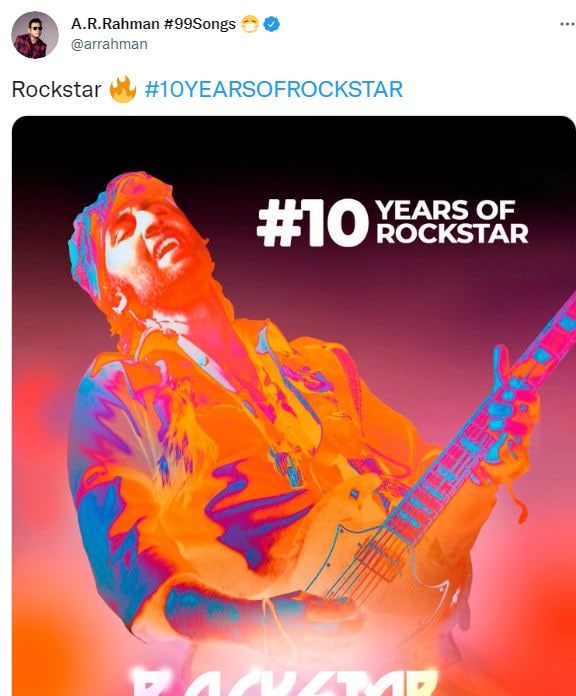Screen dimensions: 576x696
Task: Open A.R.Rahman's round profile avatar
Action: tap(35, 35)
